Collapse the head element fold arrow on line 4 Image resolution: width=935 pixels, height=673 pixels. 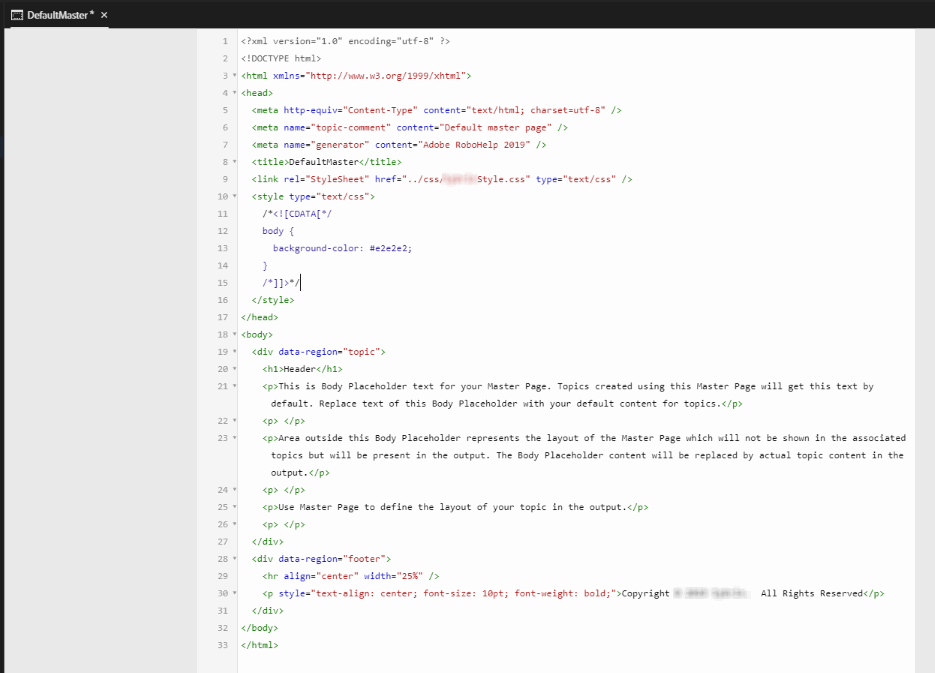point(234,93)
